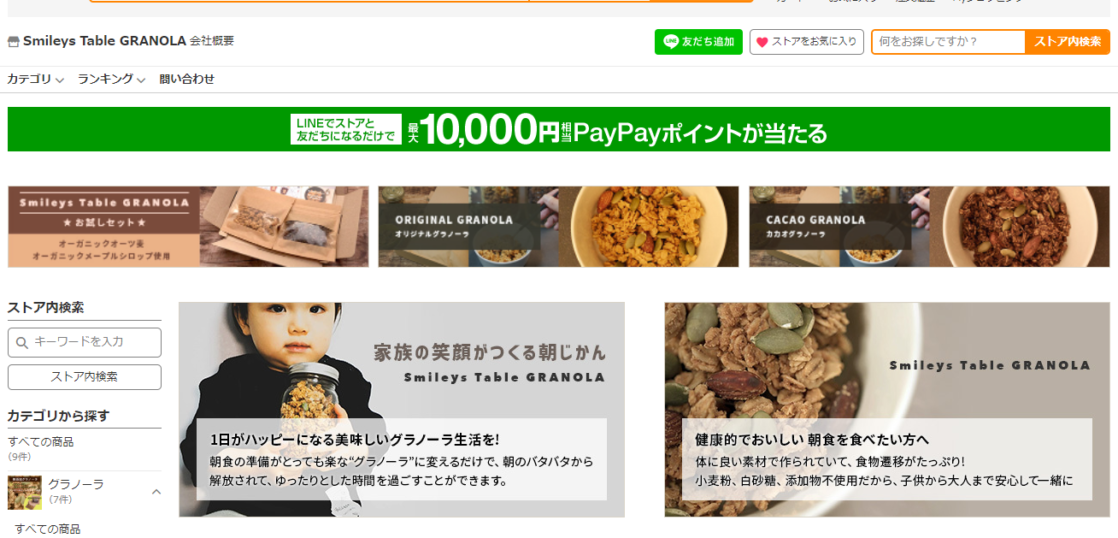
Task: Click the LINE logo in 友だち追加 button
Action: point(670,42)
